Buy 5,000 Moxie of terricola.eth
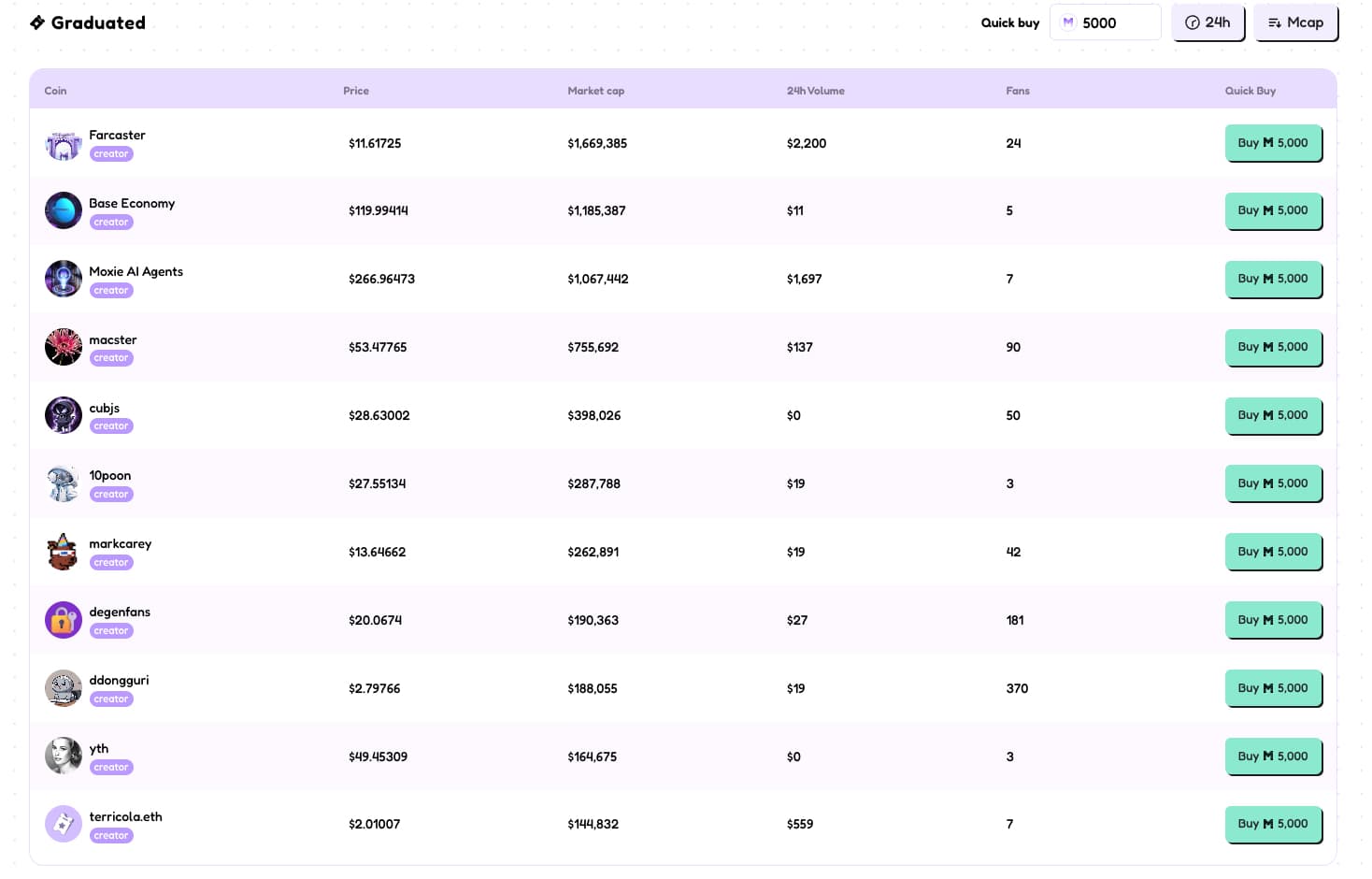 (1273, 824)
